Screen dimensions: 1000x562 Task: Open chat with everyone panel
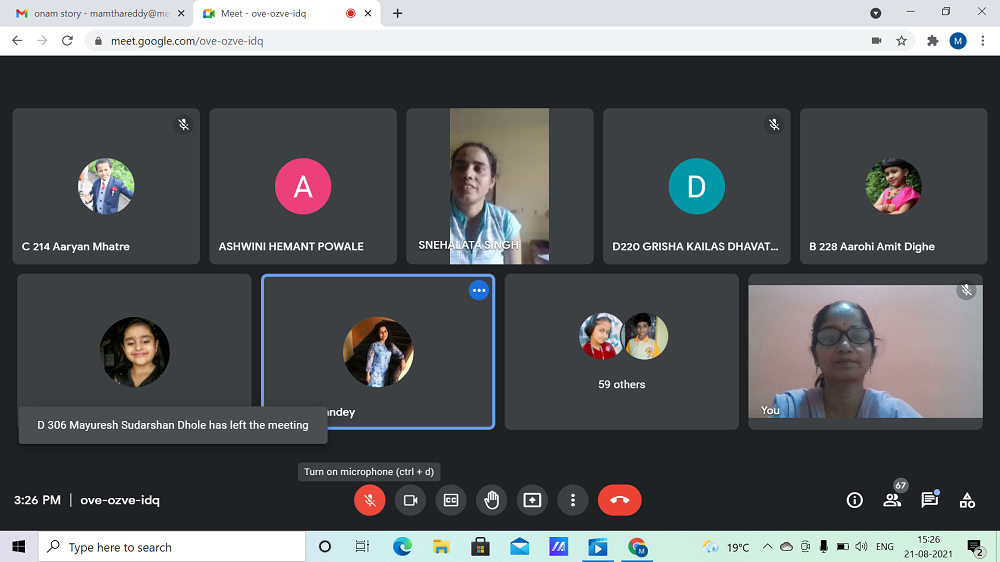click(x=929, y=500)
